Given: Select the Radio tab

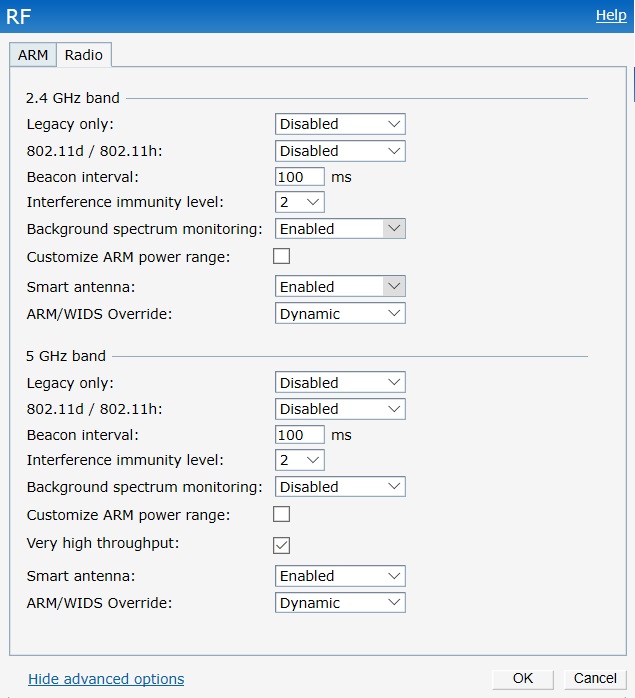Looking at the screenshot, I should pyautogui.click(x=84, y=55).
